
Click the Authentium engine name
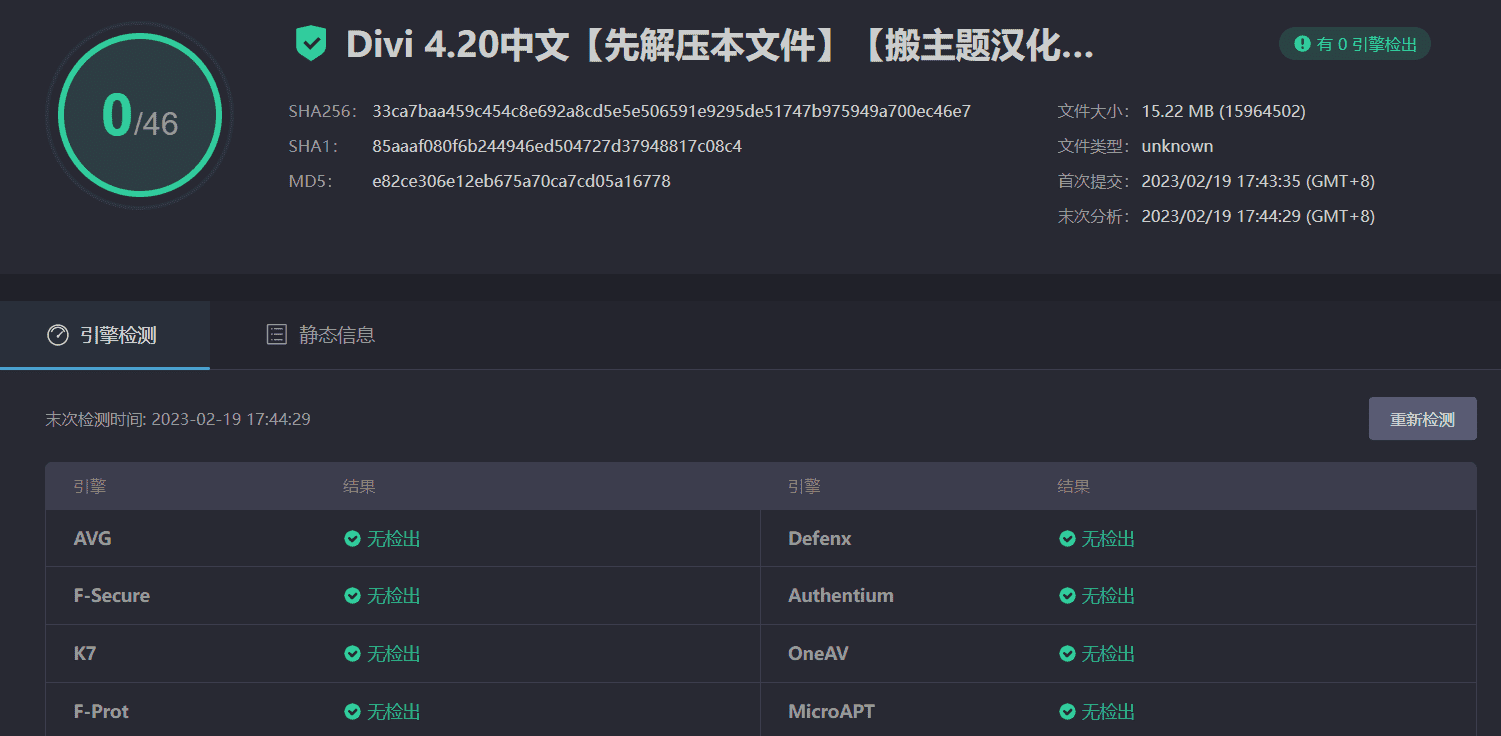[841, 596]
